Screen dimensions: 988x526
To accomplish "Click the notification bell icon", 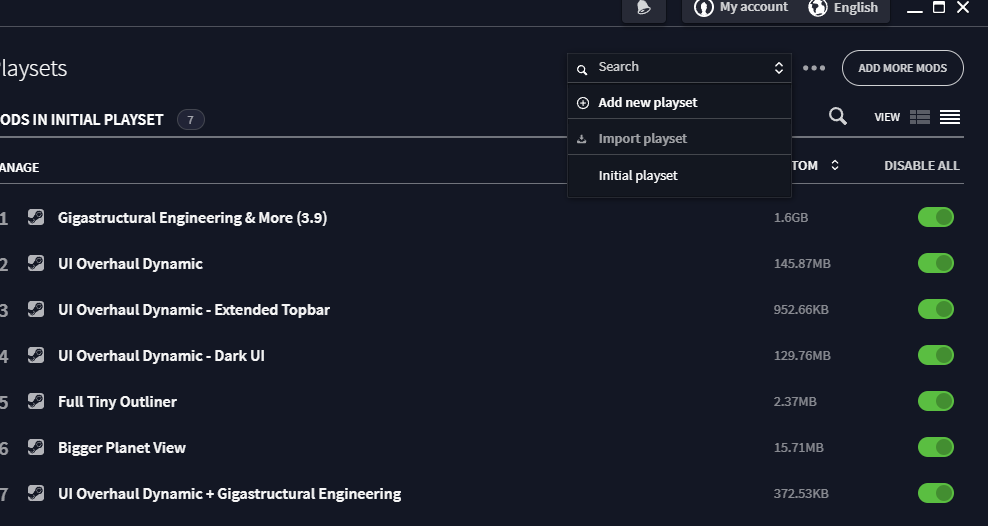I will pos(643,8).
